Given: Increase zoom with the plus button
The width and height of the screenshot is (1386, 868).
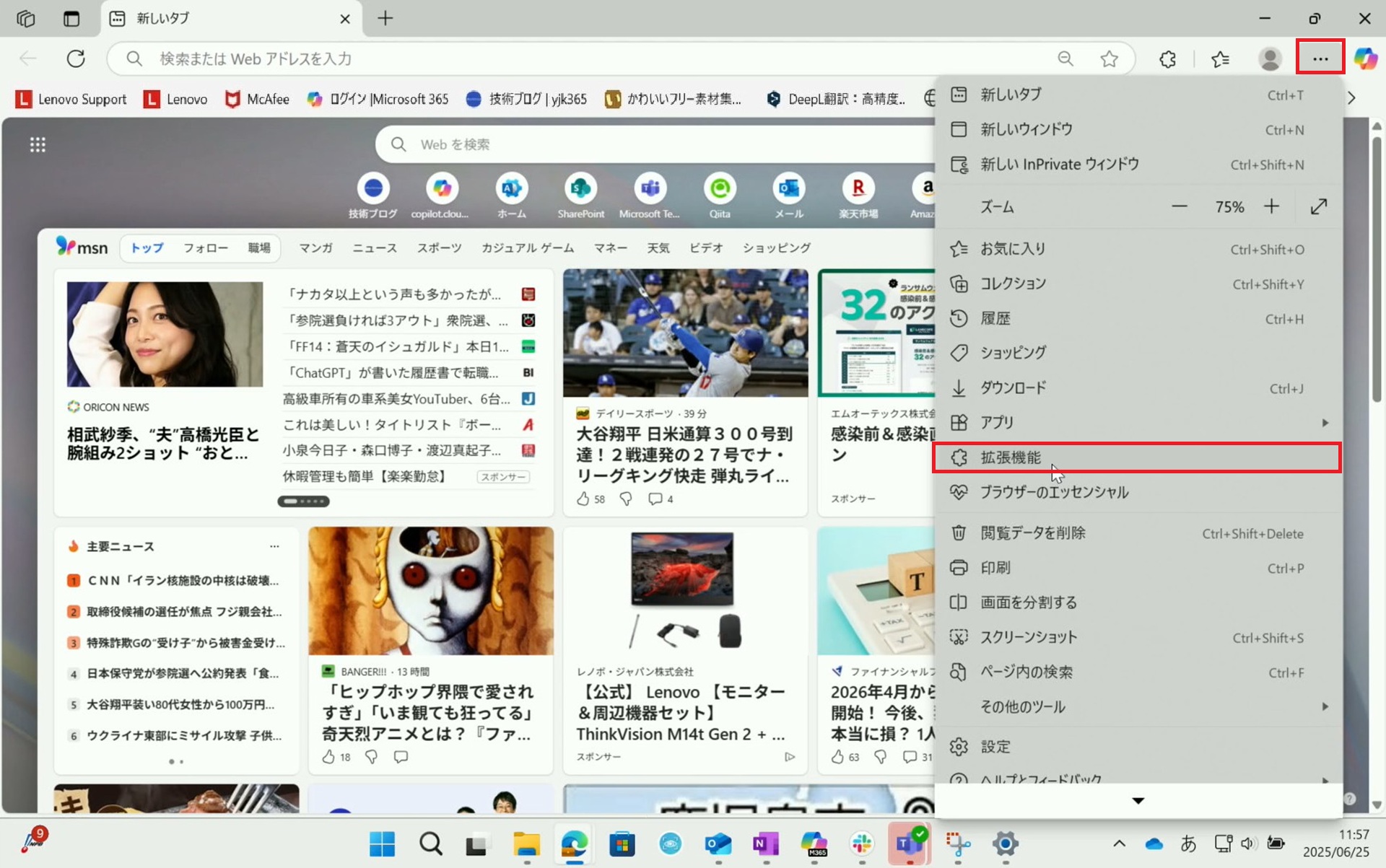Looking at the screenshot, I should click(x=1271, y=207).
